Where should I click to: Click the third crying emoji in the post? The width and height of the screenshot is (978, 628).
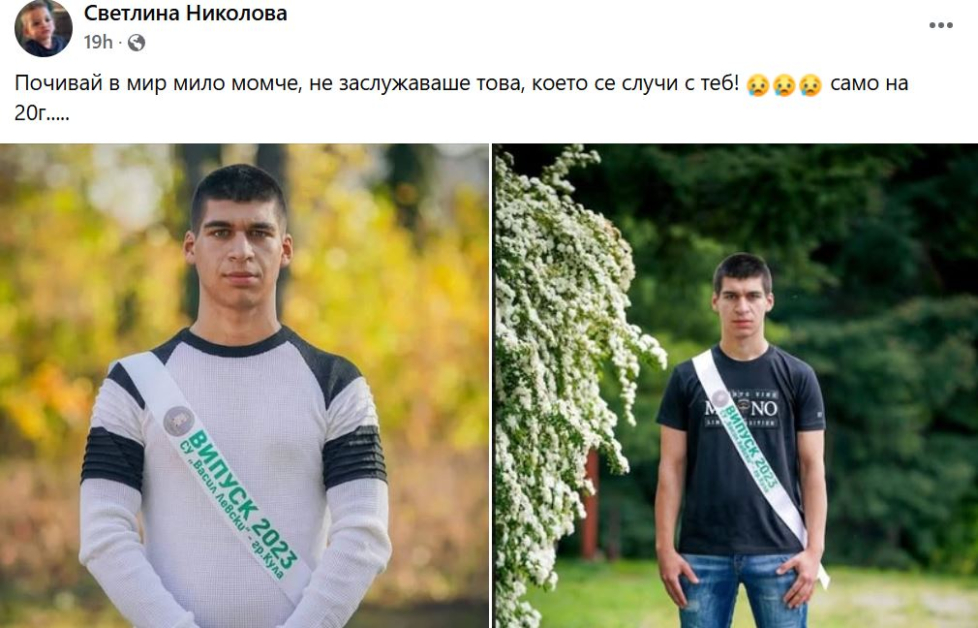coord(810,84)
